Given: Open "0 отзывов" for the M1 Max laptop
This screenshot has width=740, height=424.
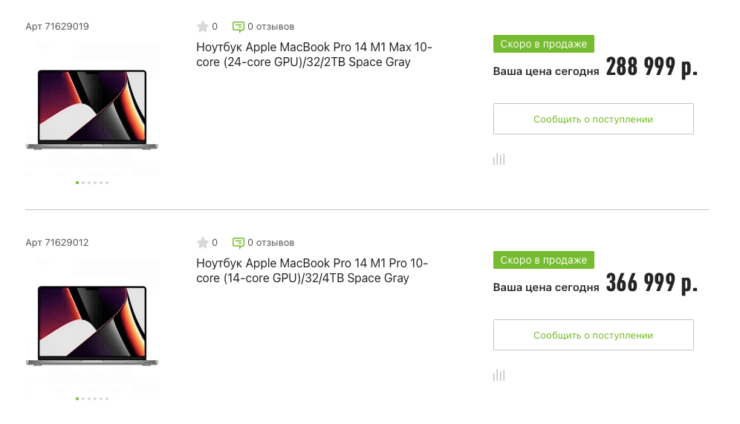Looking at the screenshot, I should coord(271,26).
